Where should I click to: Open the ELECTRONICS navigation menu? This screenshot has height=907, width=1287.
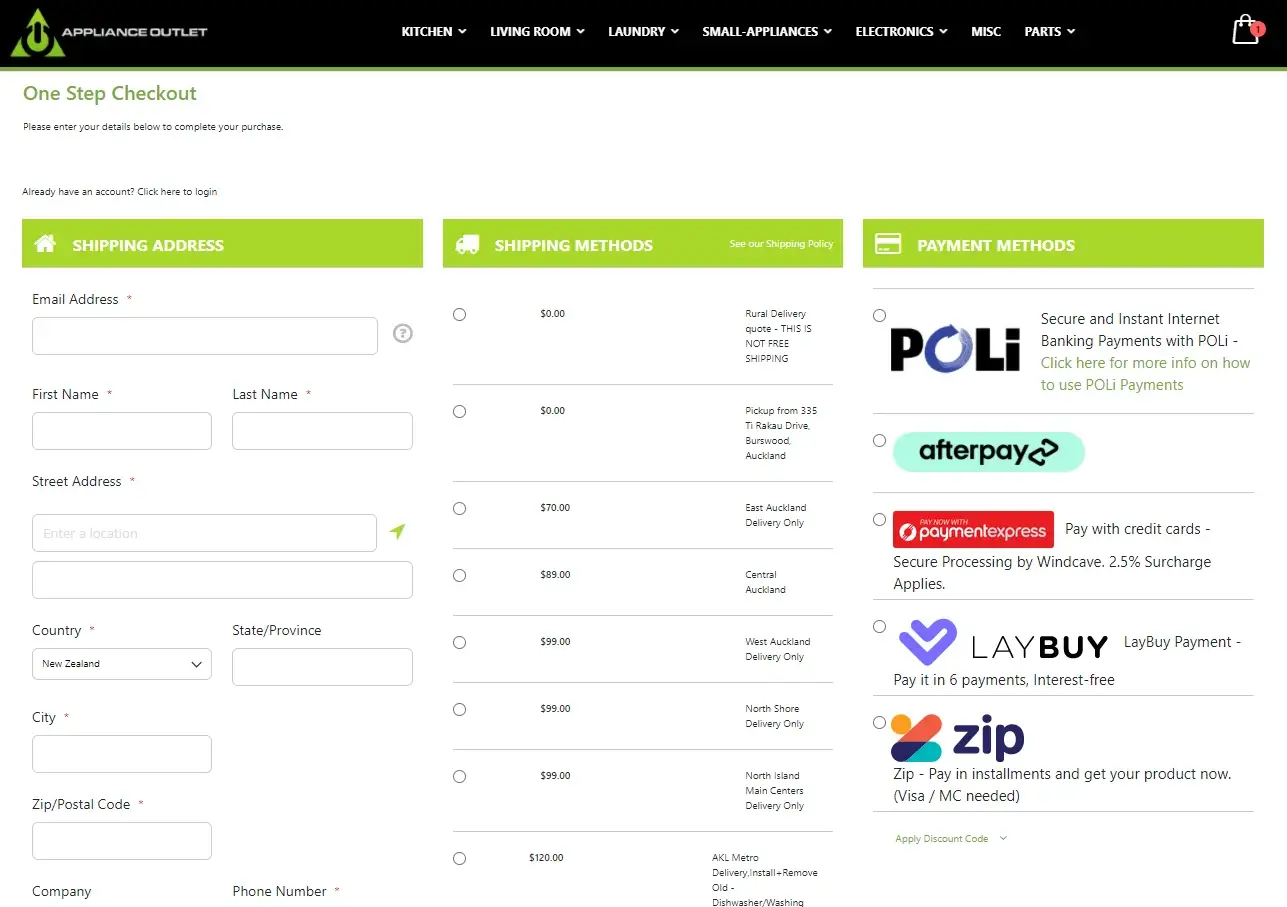click(x=900, y=31)
